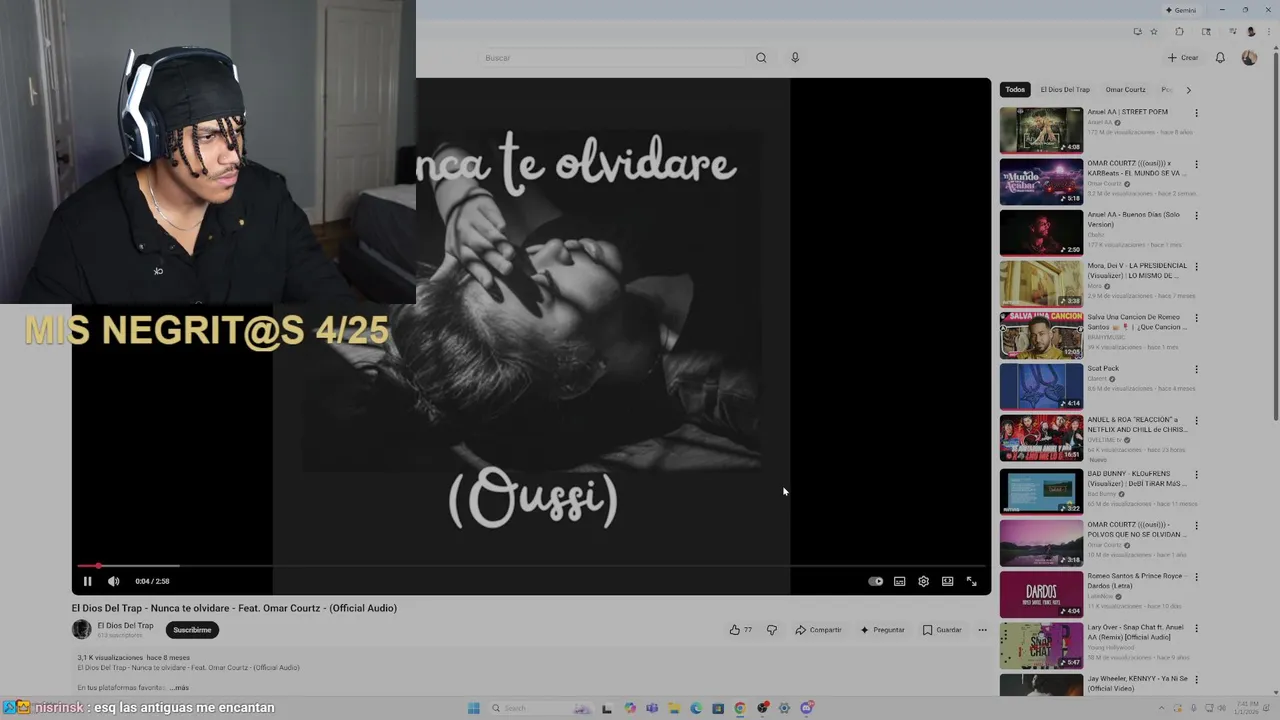Screen dimensions: 1280x720
Task: Expand description with ...más
Action: (179, 688)
